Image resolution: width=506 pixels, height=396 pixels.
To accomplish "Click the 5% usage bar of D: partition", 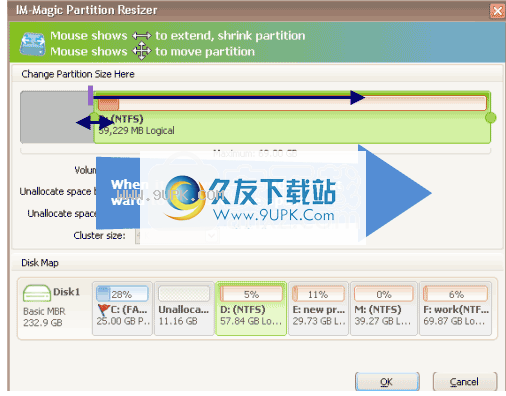I will [251, 294].
